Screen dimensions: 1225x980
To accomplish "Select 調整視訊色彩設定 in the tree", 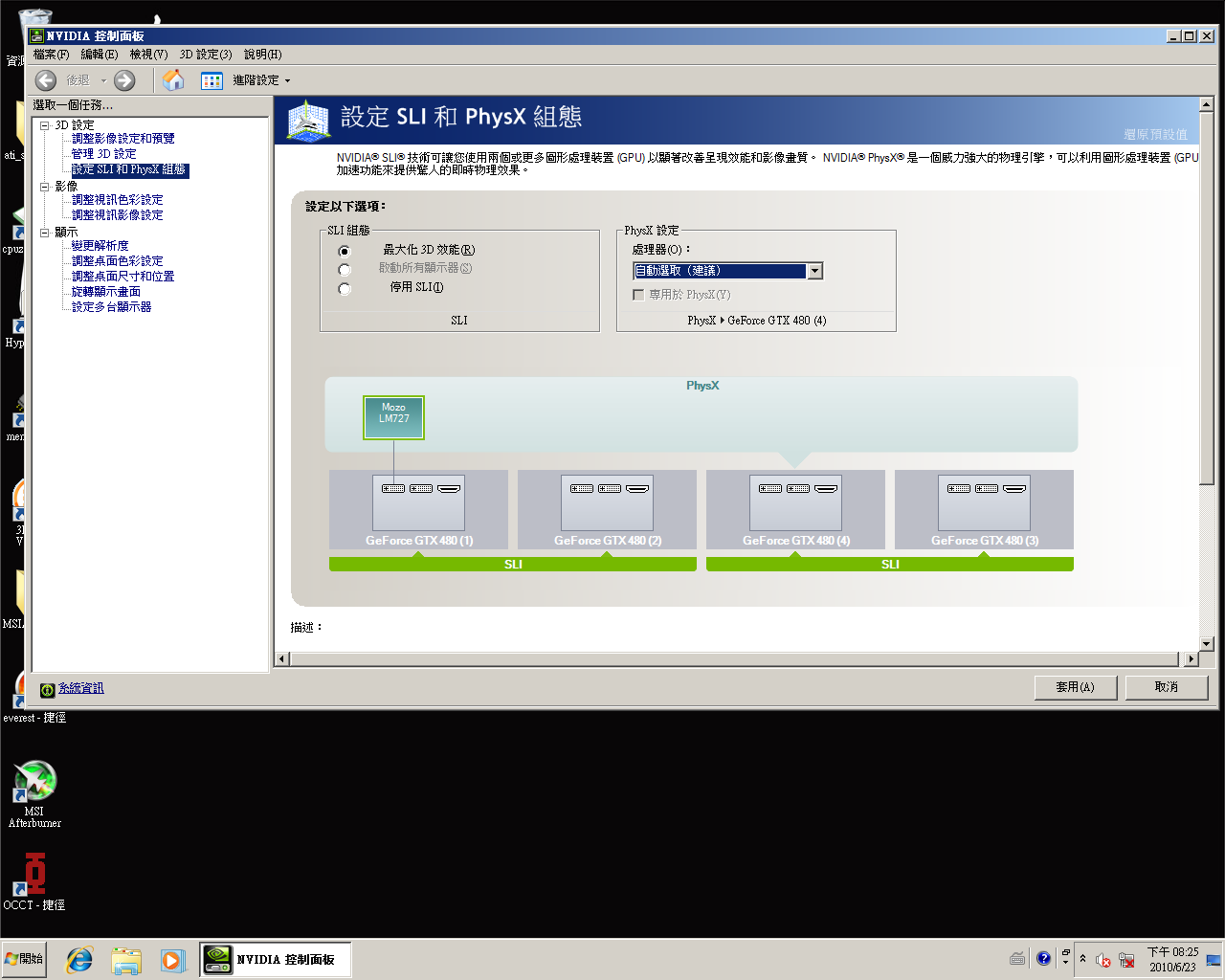I will tap(118, 200).
